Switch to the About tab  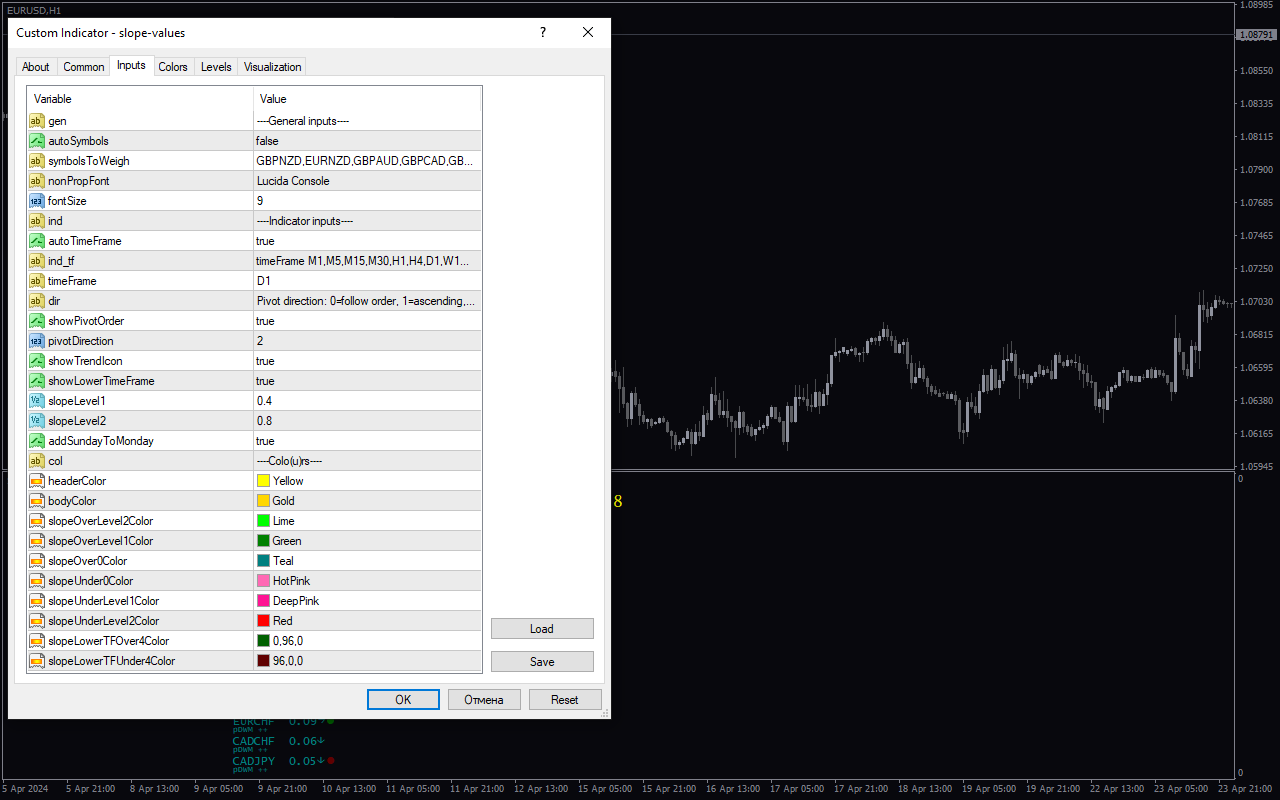(36, 67)
